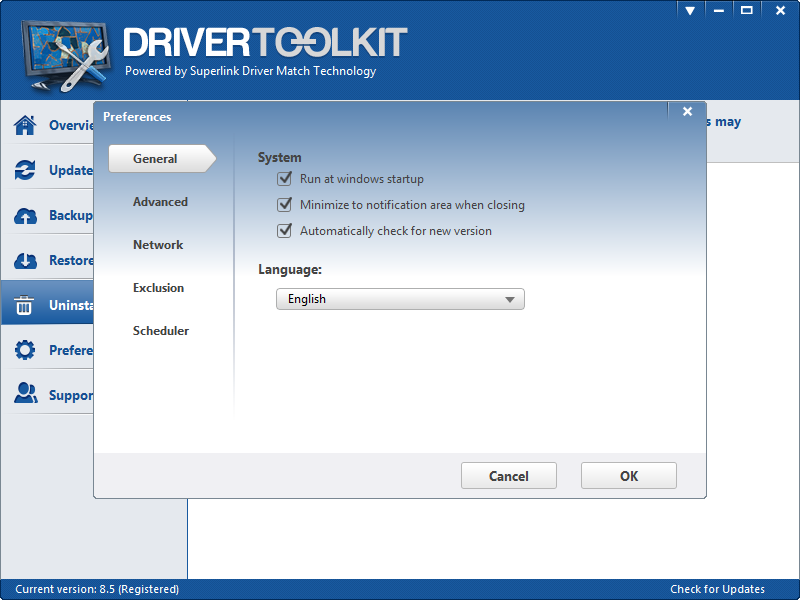This screenshot has width=800, height=600.
Task: Click the Cancel button
Action: (509, 476)
